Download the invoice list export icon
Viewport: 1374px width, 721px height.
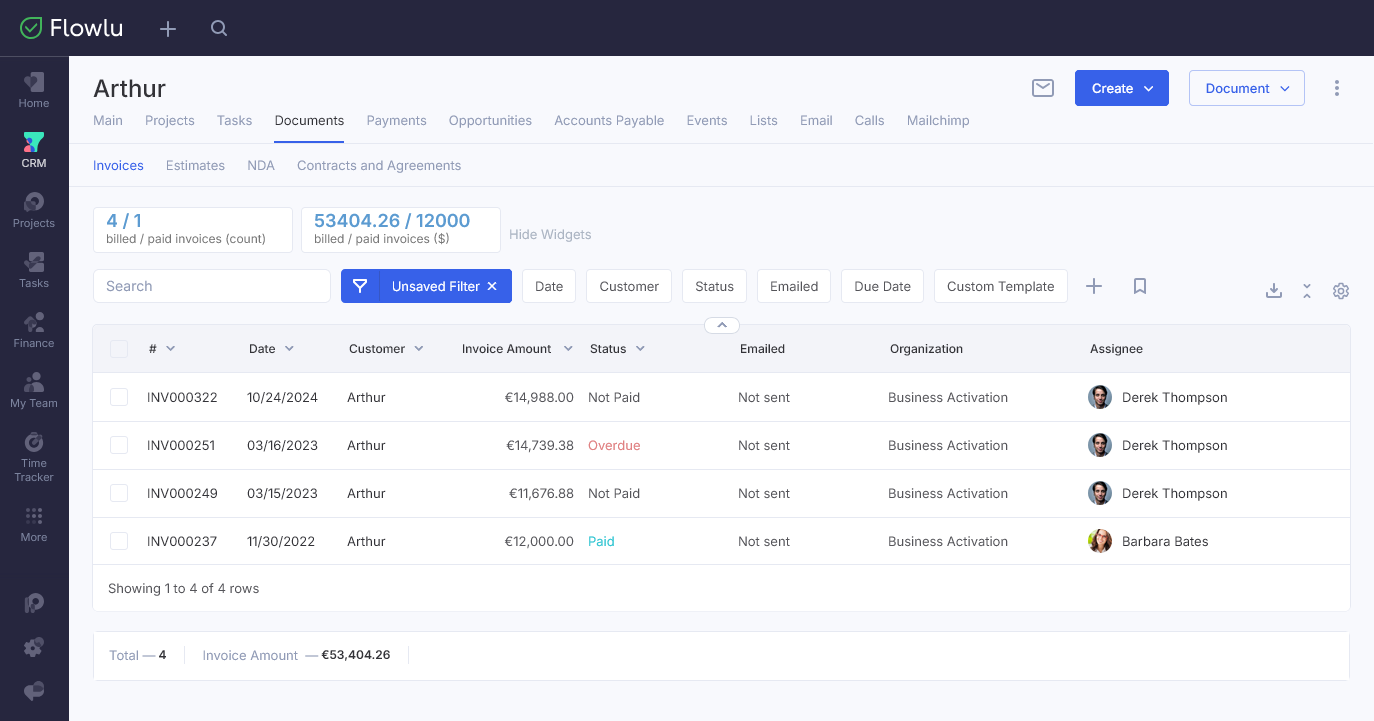pos(1274,291)
